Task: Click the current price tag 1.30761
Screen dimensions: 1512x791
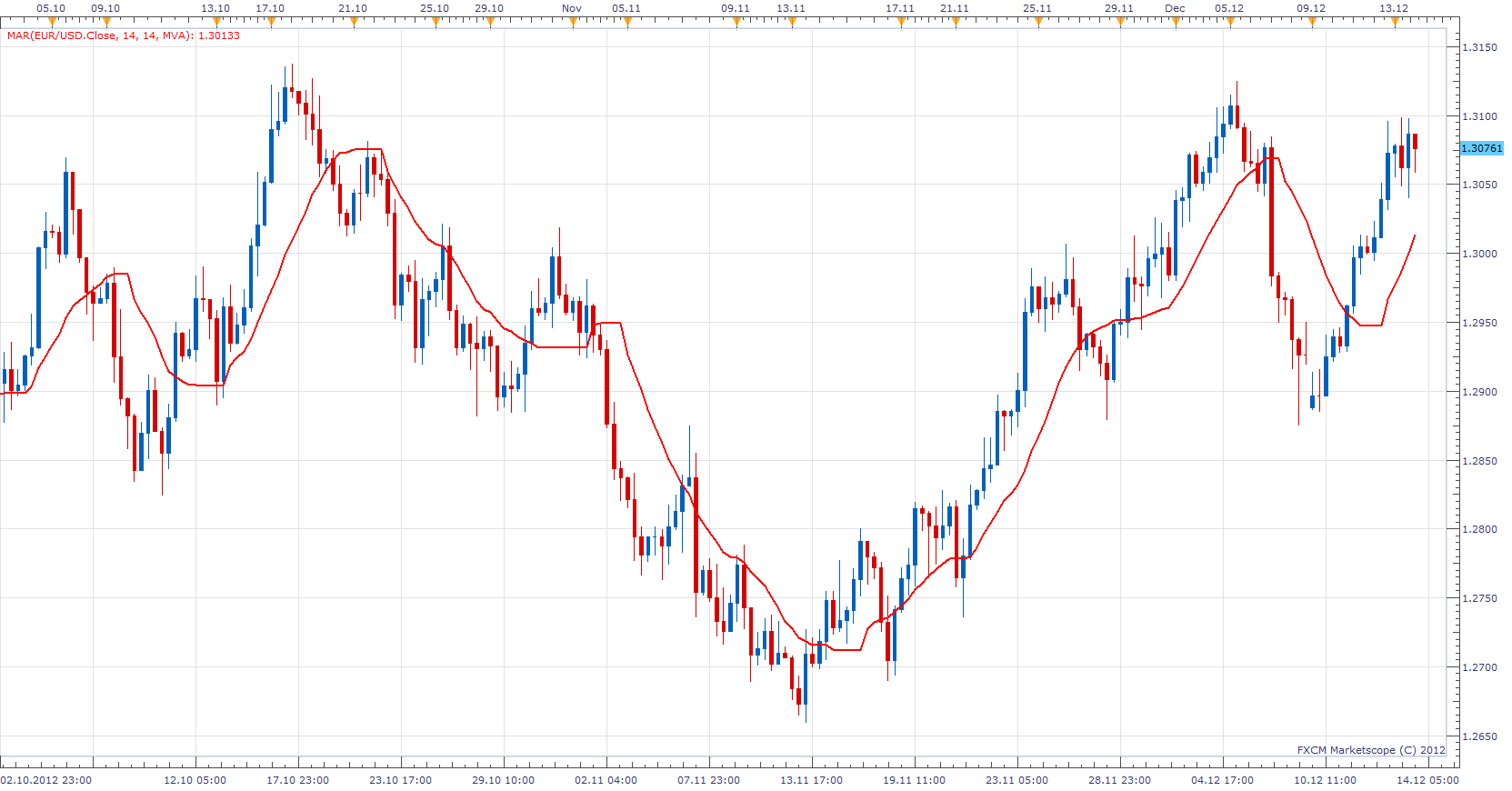Action: point(1482,148)
